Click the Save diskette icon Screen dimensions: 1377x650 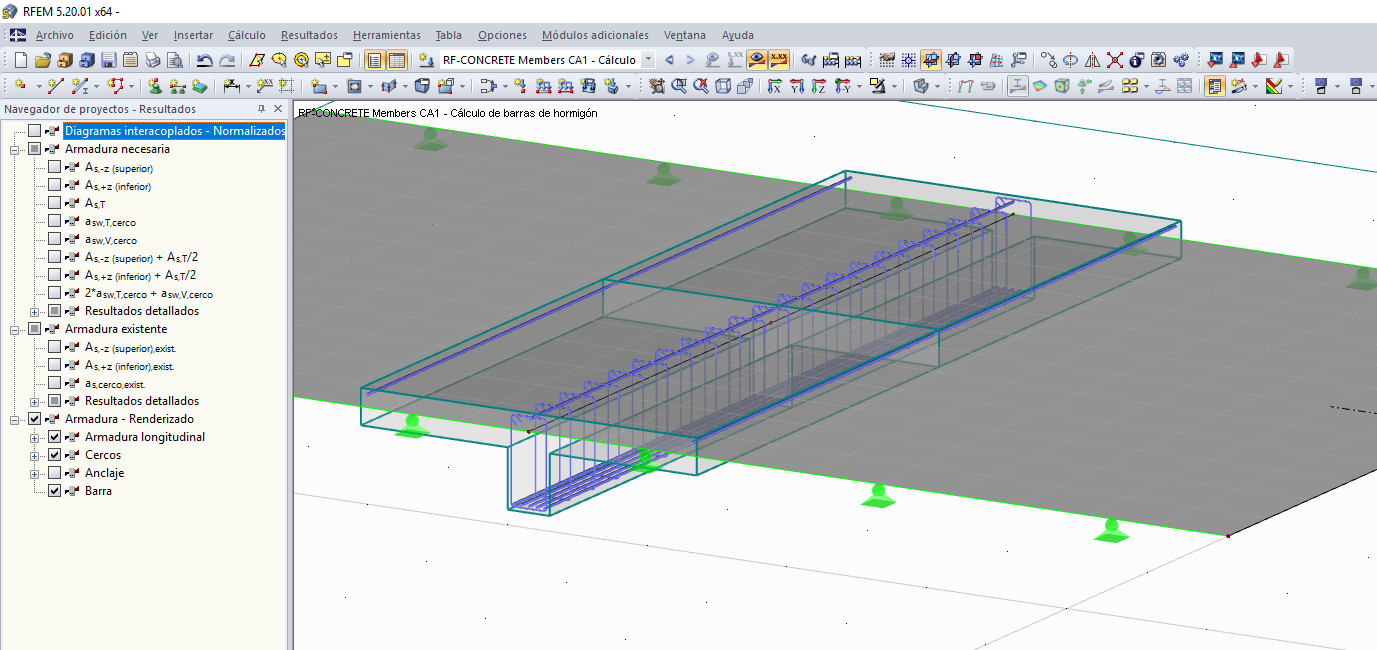coord(108,60)
